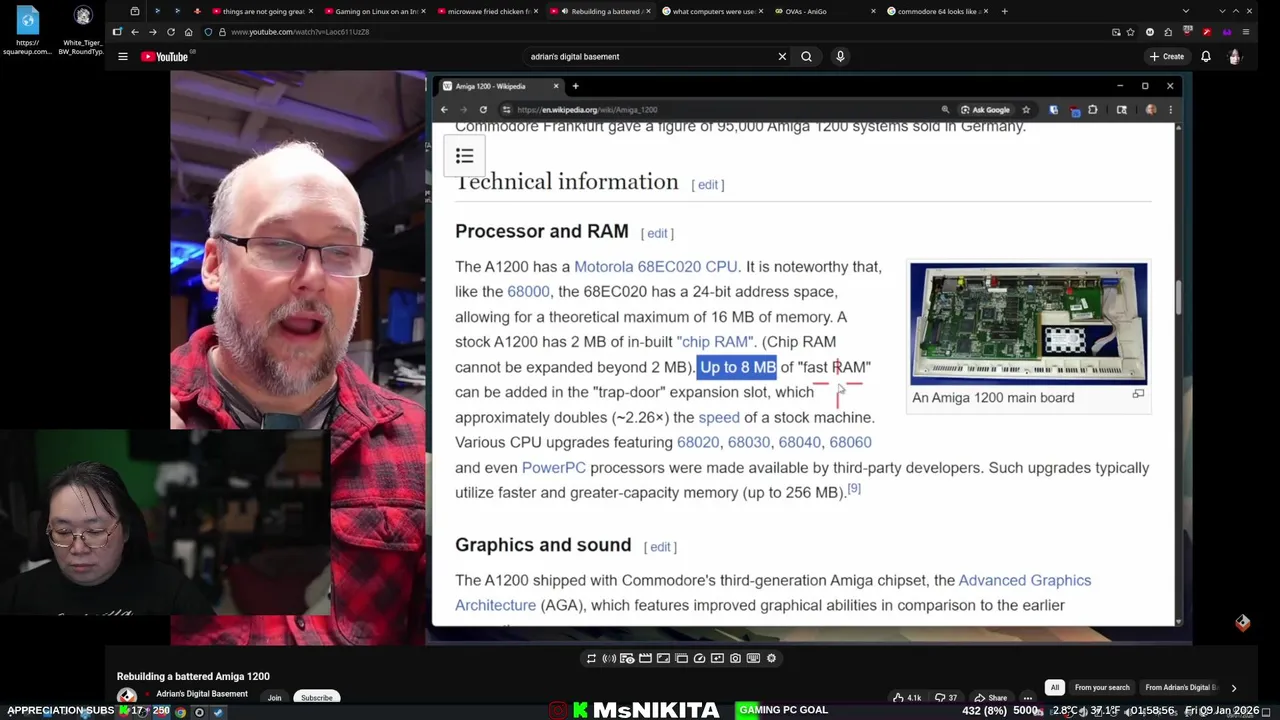This screenshot has height=720, width=1280.
Task: Share the video
Action: coord(991,697)
